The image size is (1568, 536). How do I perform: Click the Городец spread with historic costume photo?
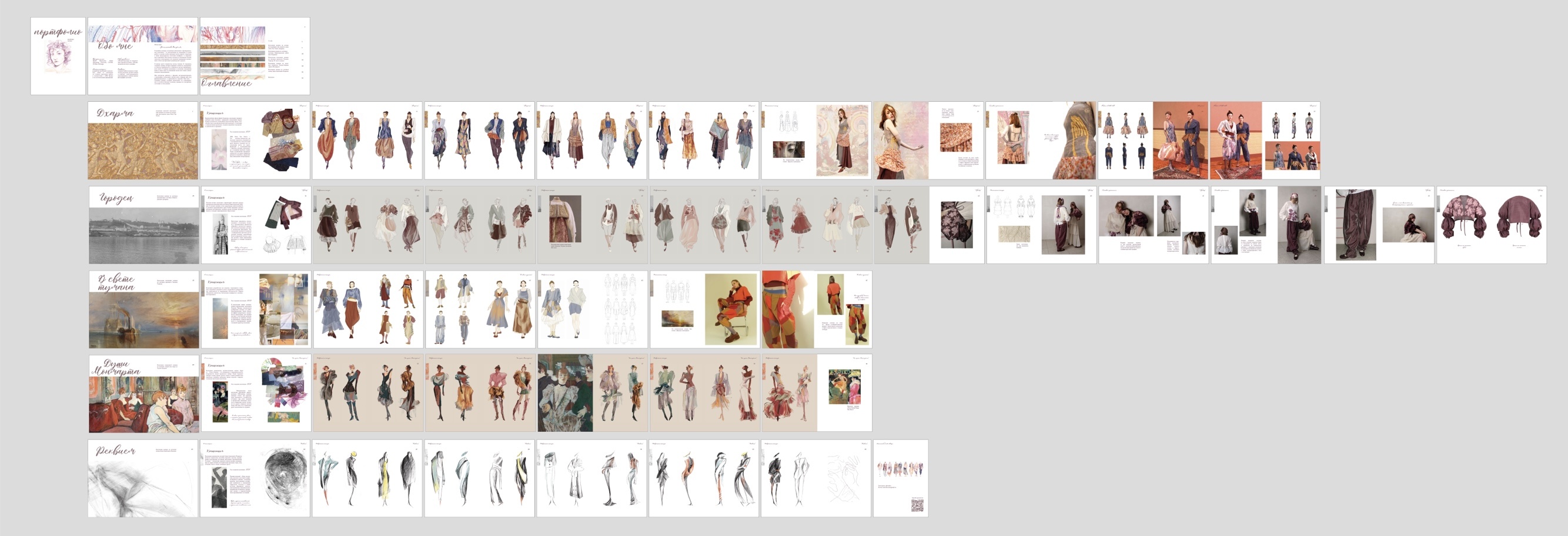pyautogui.click(x=591, y=225)
